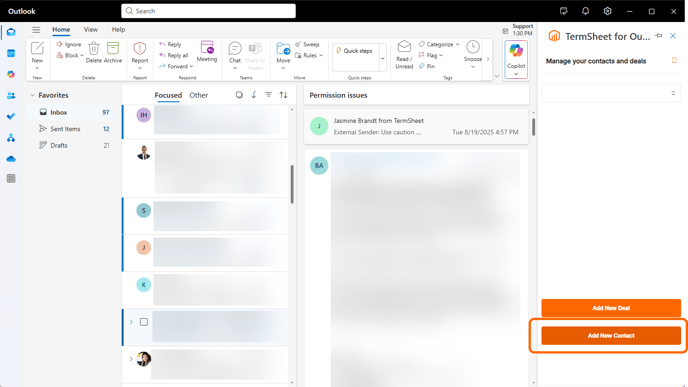
Task: Select the Other inbox tab
Action: [x=198, y=95]
